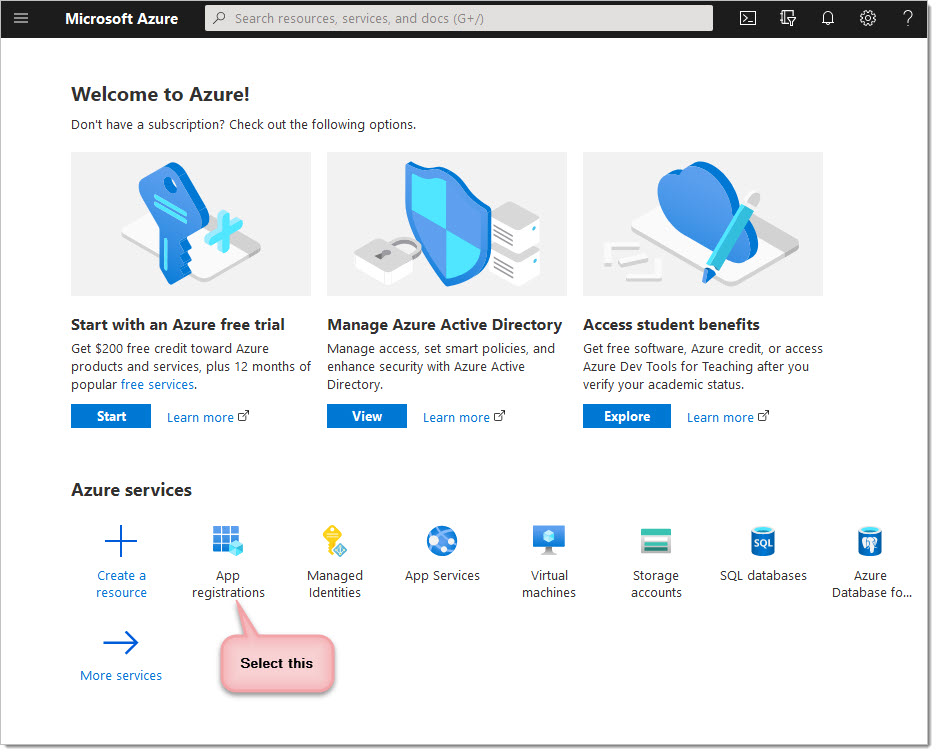The height and width of the screenshot is (753, 936).
Task: Click the More services arrow icon
Action: point(121,643)
